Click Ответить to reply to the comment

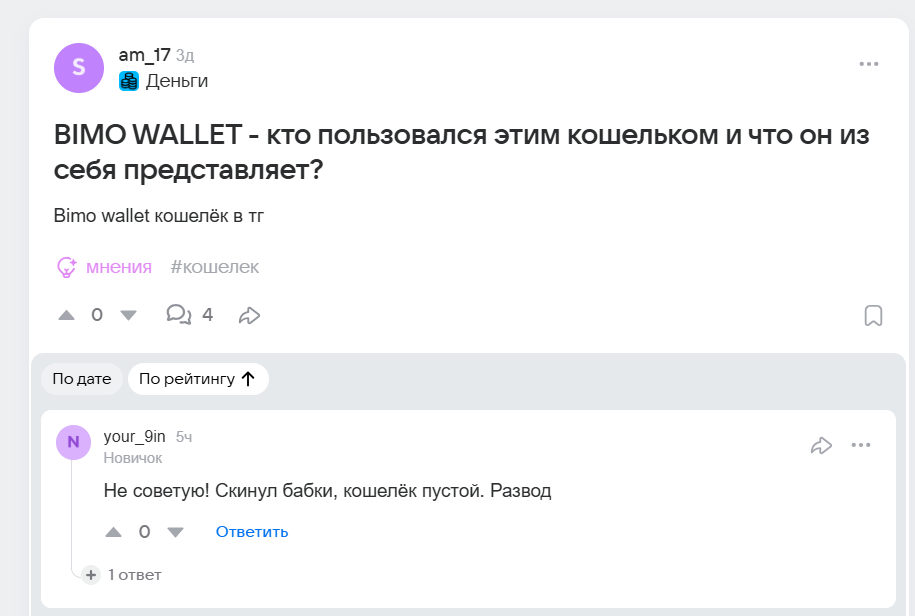click(x=252, y=532)
